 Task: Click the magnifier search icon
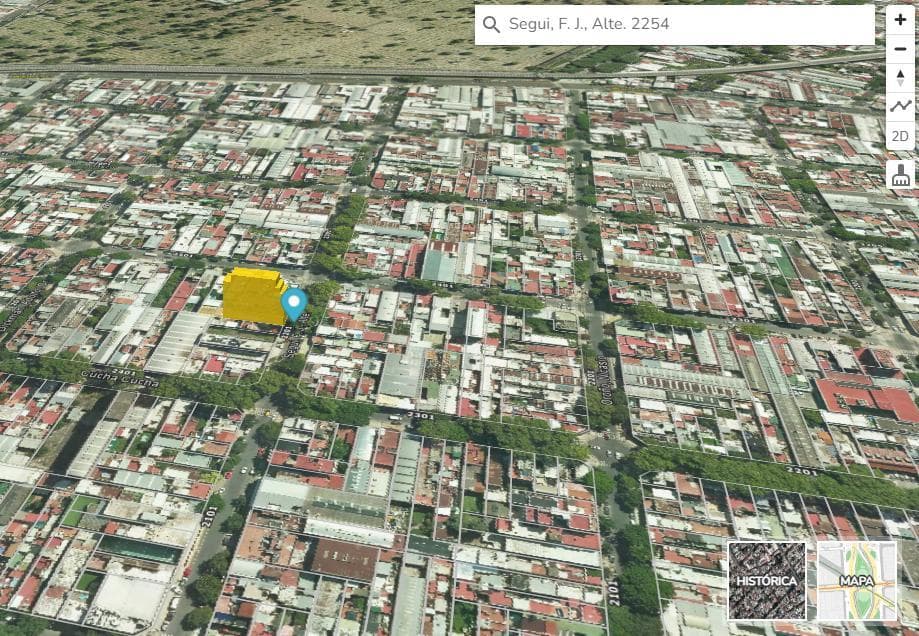491,25
